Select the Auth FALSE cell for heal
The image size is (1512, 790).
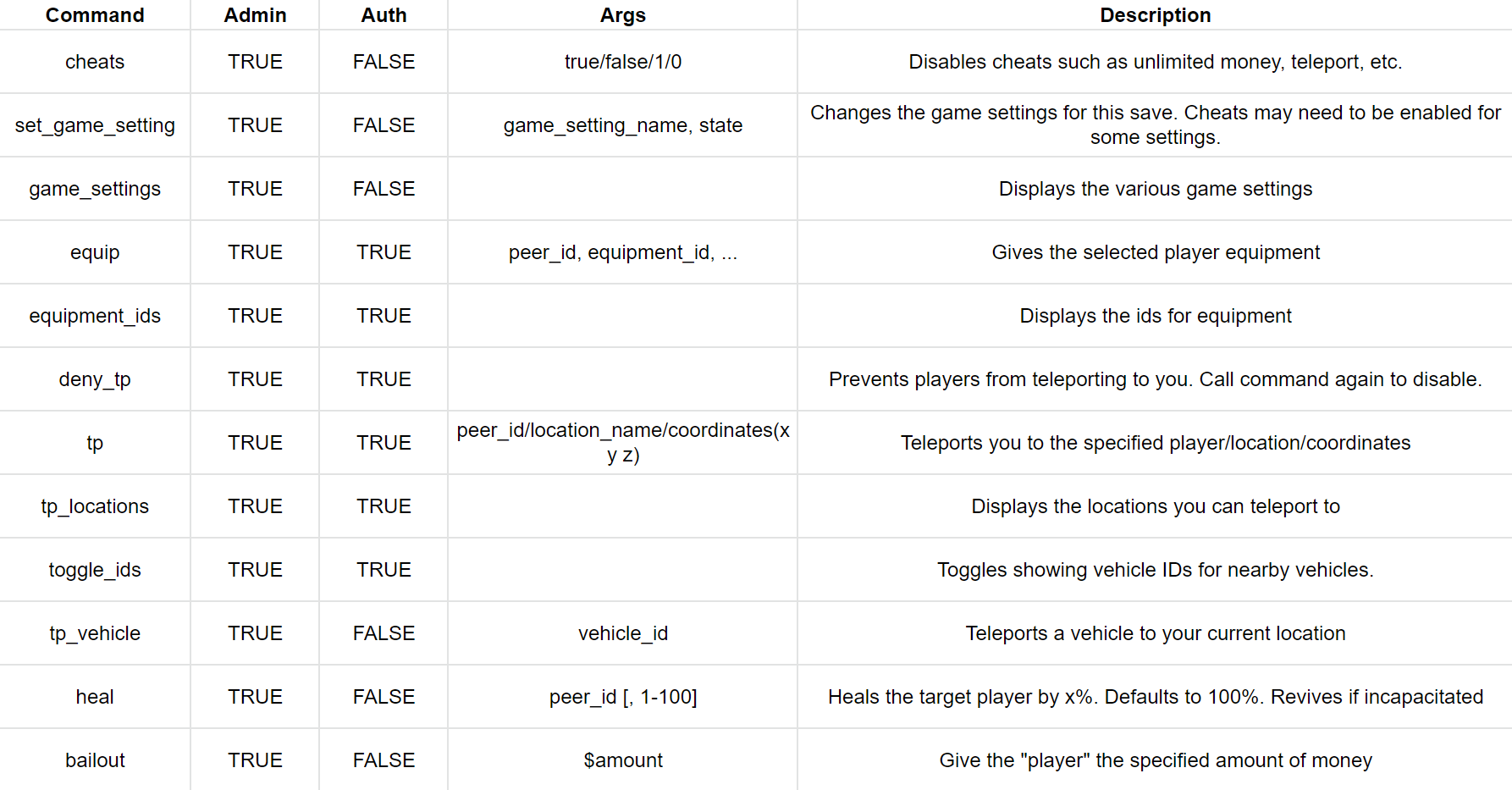tap(384, 697)
